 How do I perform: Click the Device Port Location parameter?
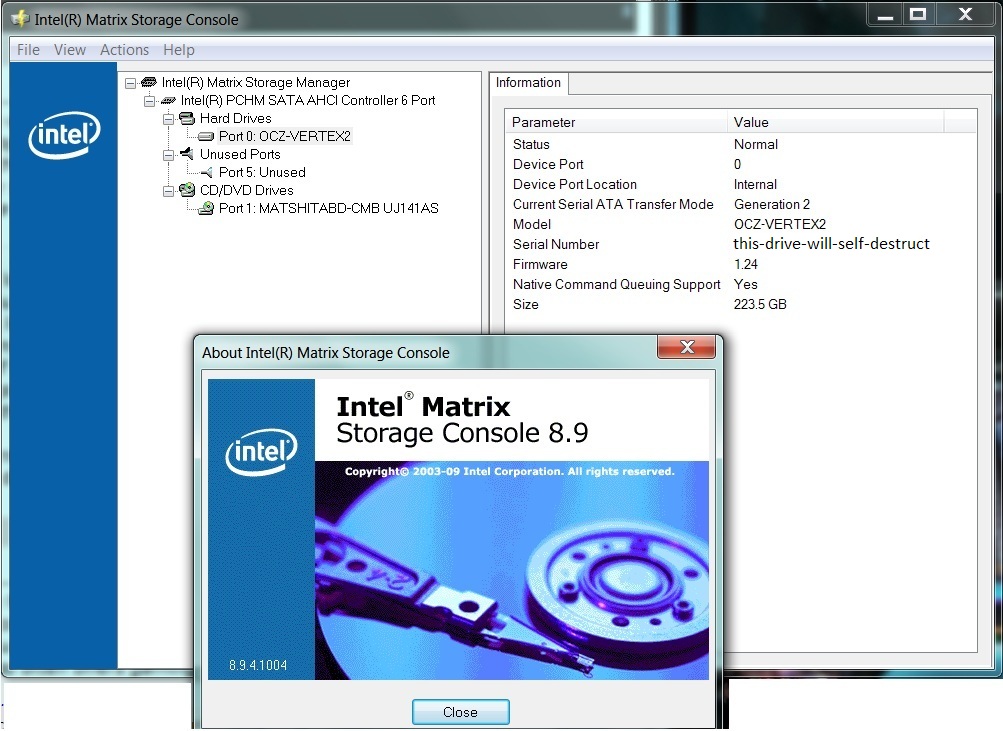[x=574, y=184]
